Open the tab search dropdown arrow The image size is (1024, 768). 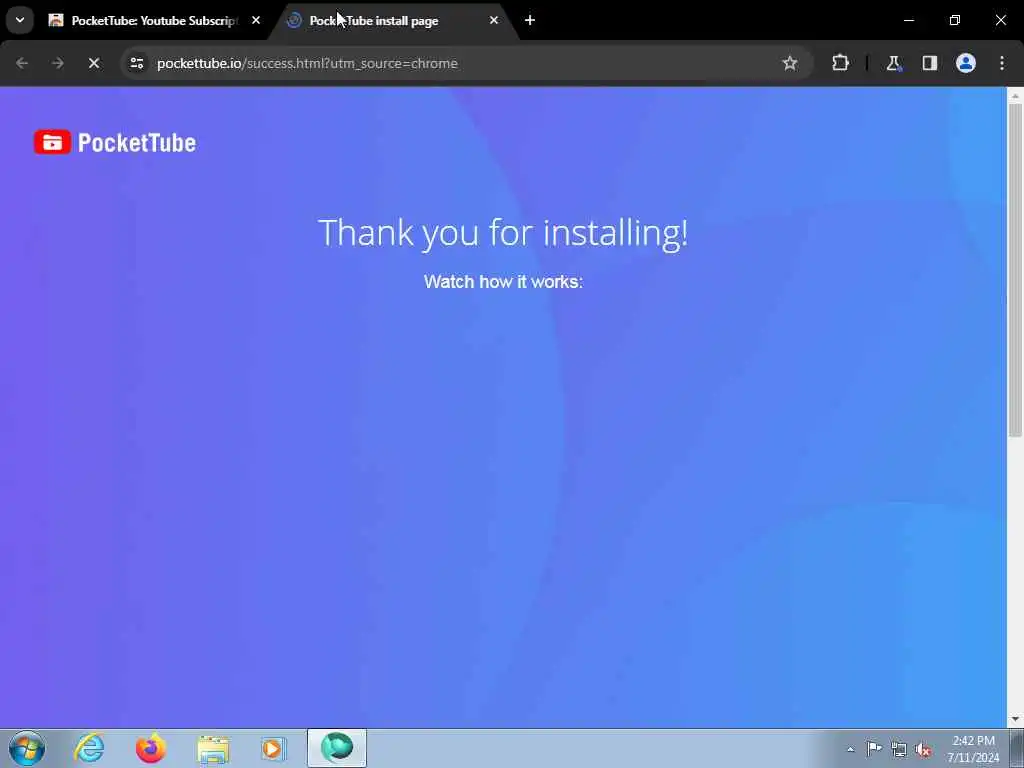coord(20,20)
